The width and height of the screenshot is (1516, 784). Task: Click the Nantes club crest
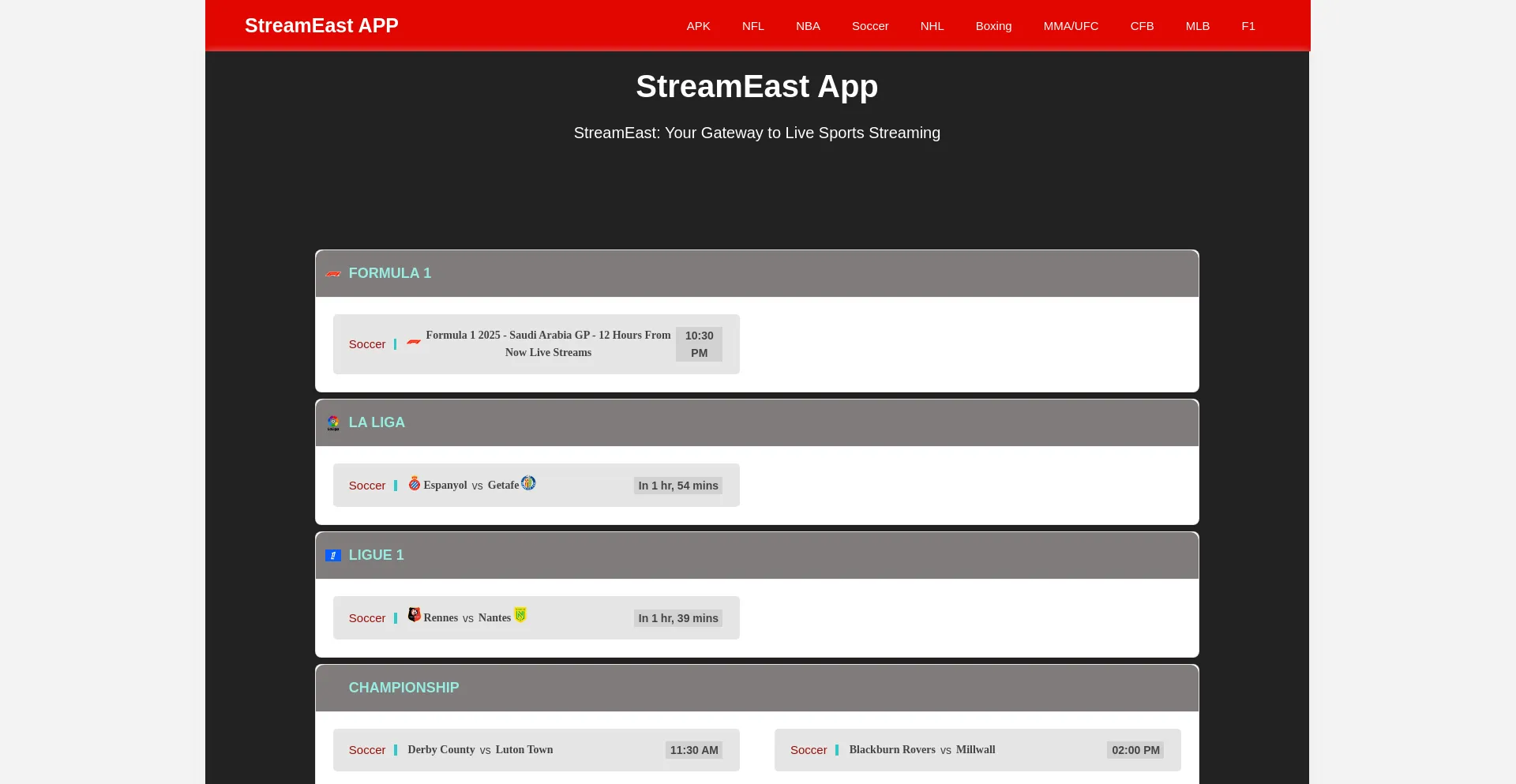(520, 615)
